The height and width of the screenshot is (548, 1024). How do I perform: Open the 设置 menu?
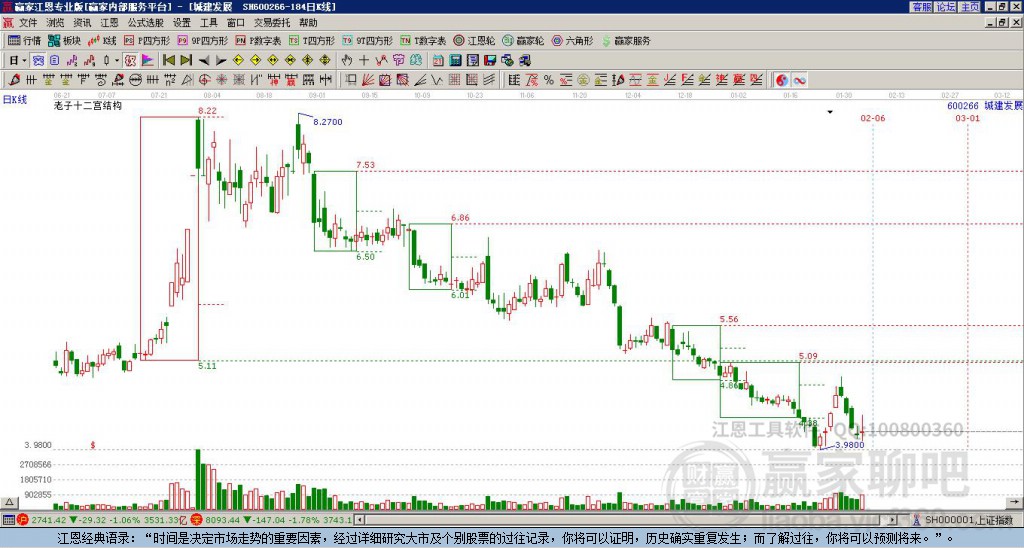pyautogui.click(x=182, y=23)
